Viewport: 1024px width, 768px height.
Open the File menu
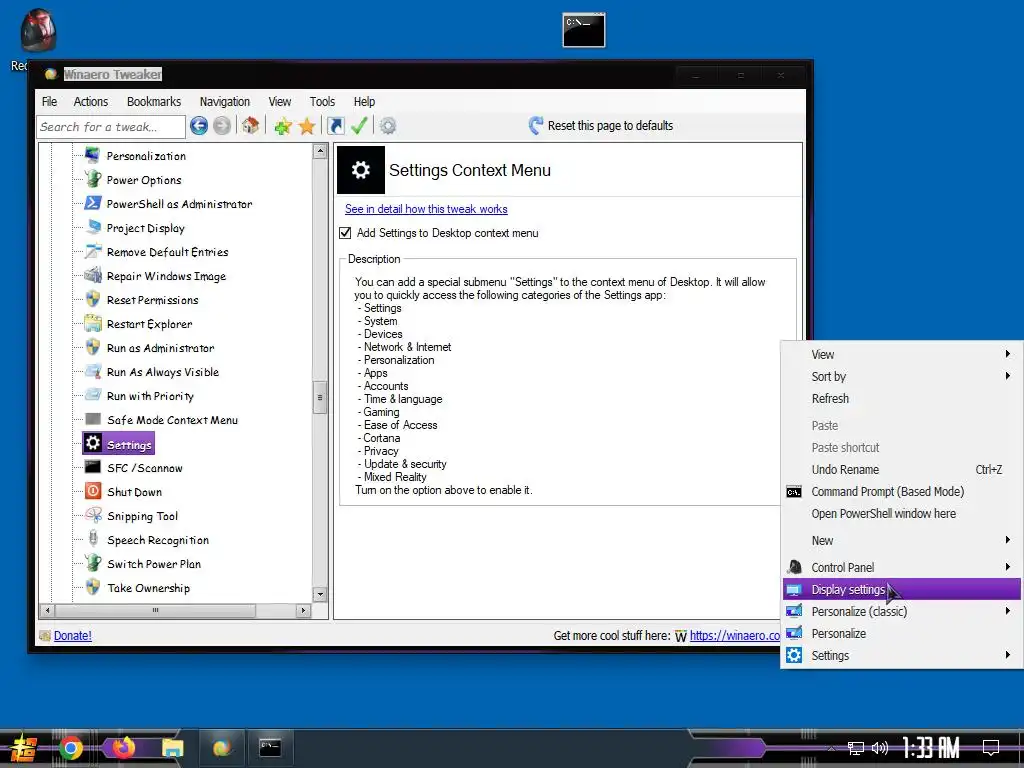pos(50,101)
